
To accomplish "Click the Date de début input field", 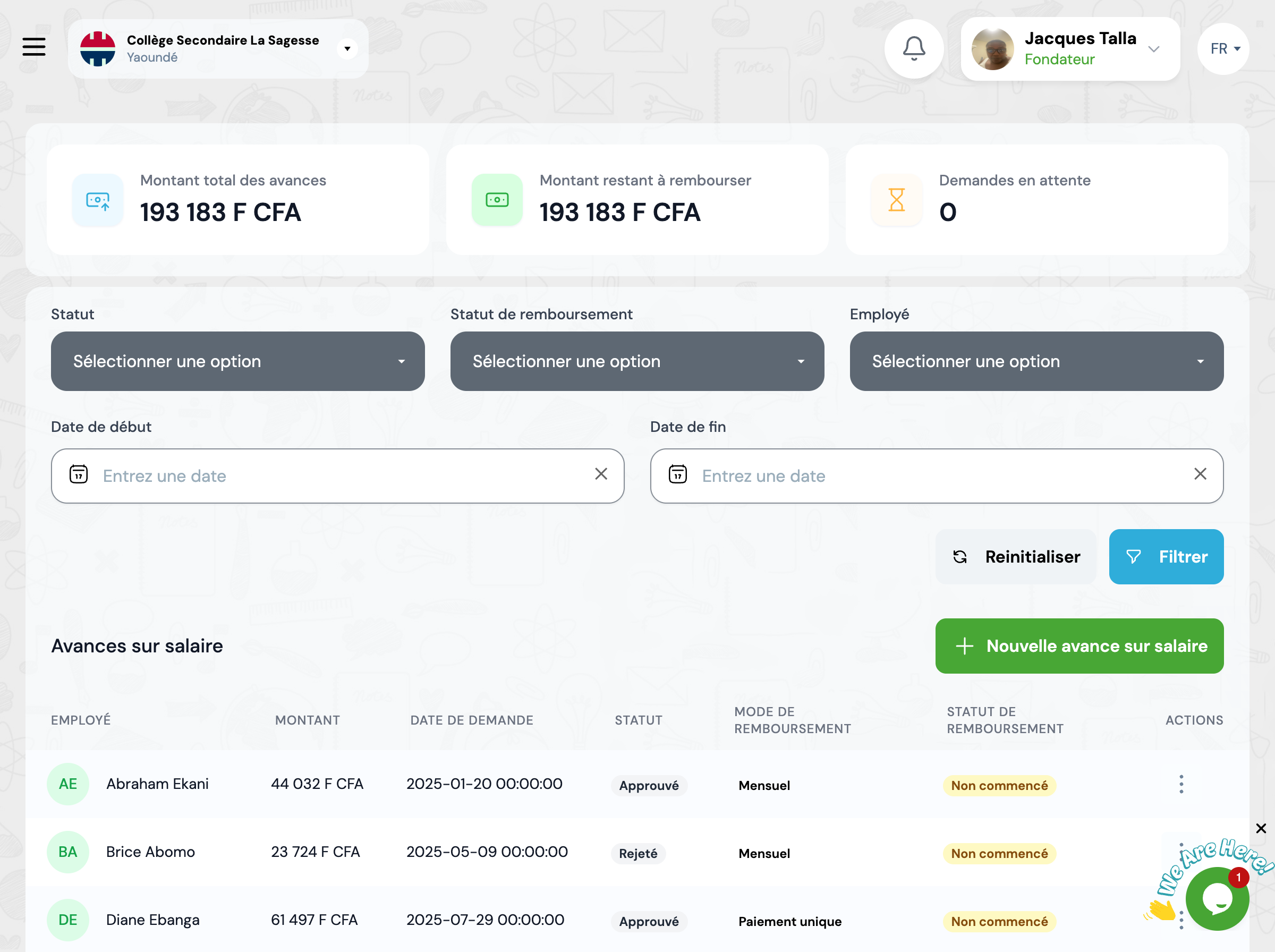I will [337, 476].
